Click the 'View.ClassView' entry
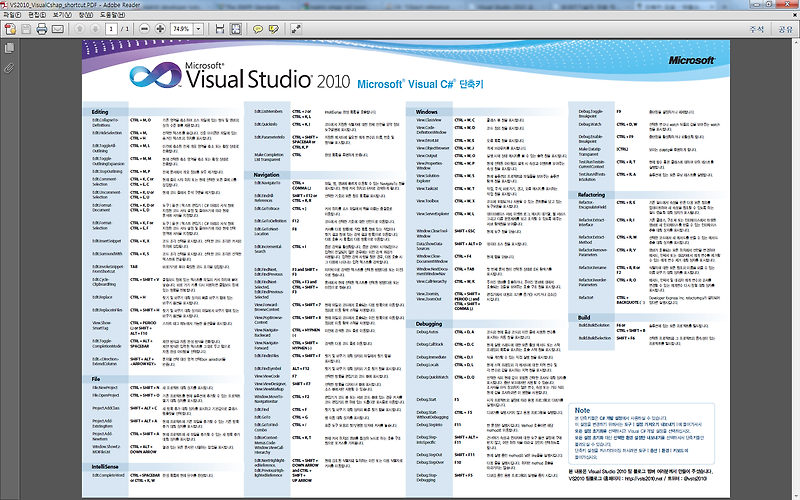The image size is (800, 500). (429, 120)
